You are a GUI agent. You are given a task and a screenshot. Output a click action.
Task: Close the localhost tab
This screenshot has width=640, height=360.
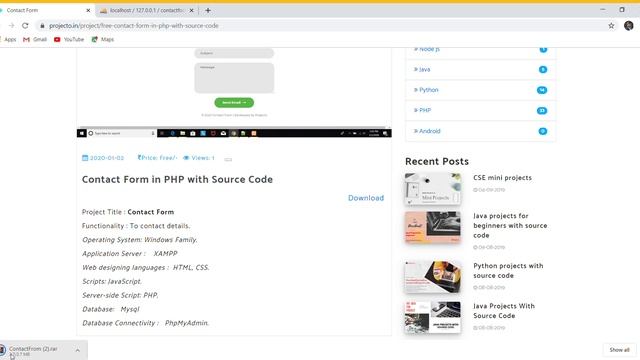coord(191,10)
